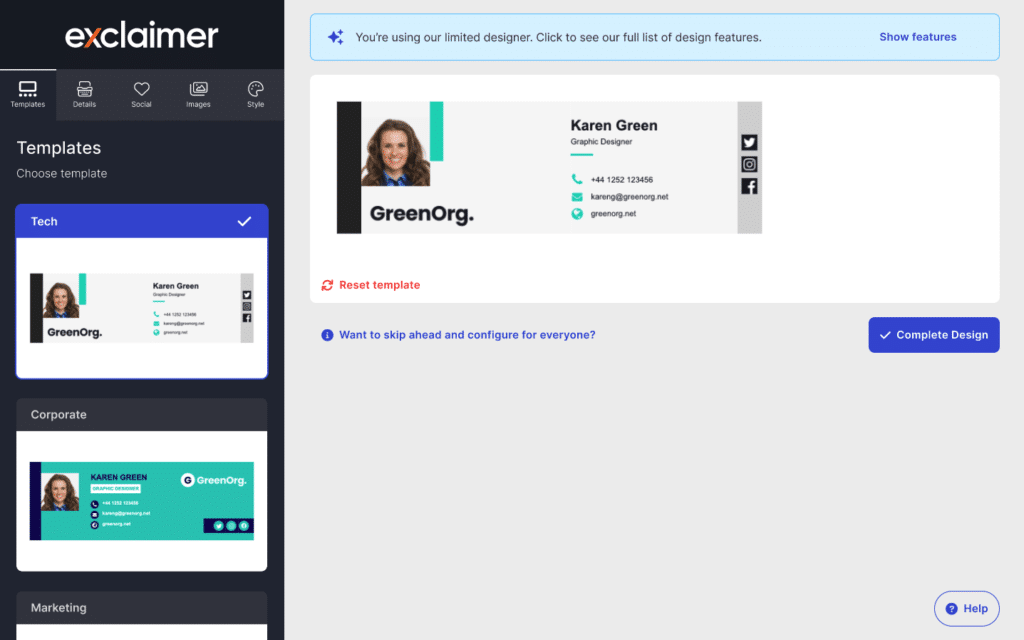
Task: Click Complete Design button
Action: (x=934, y=335)
